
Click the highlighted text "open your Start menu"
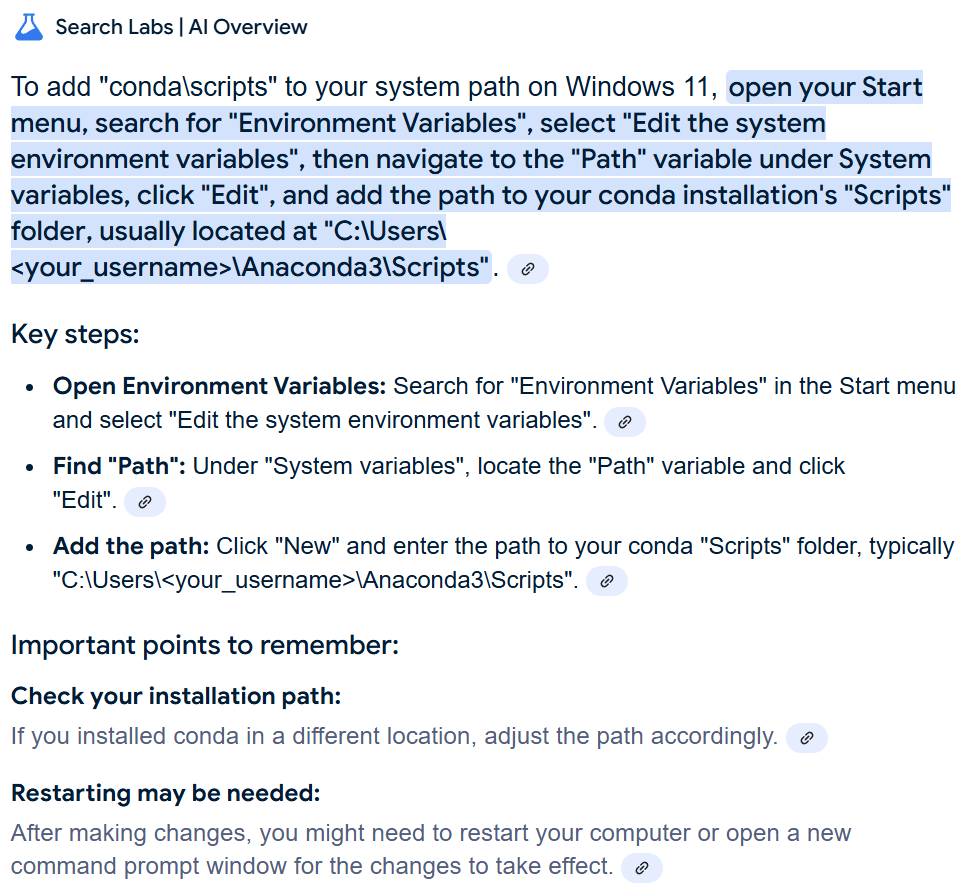point(825,88)
